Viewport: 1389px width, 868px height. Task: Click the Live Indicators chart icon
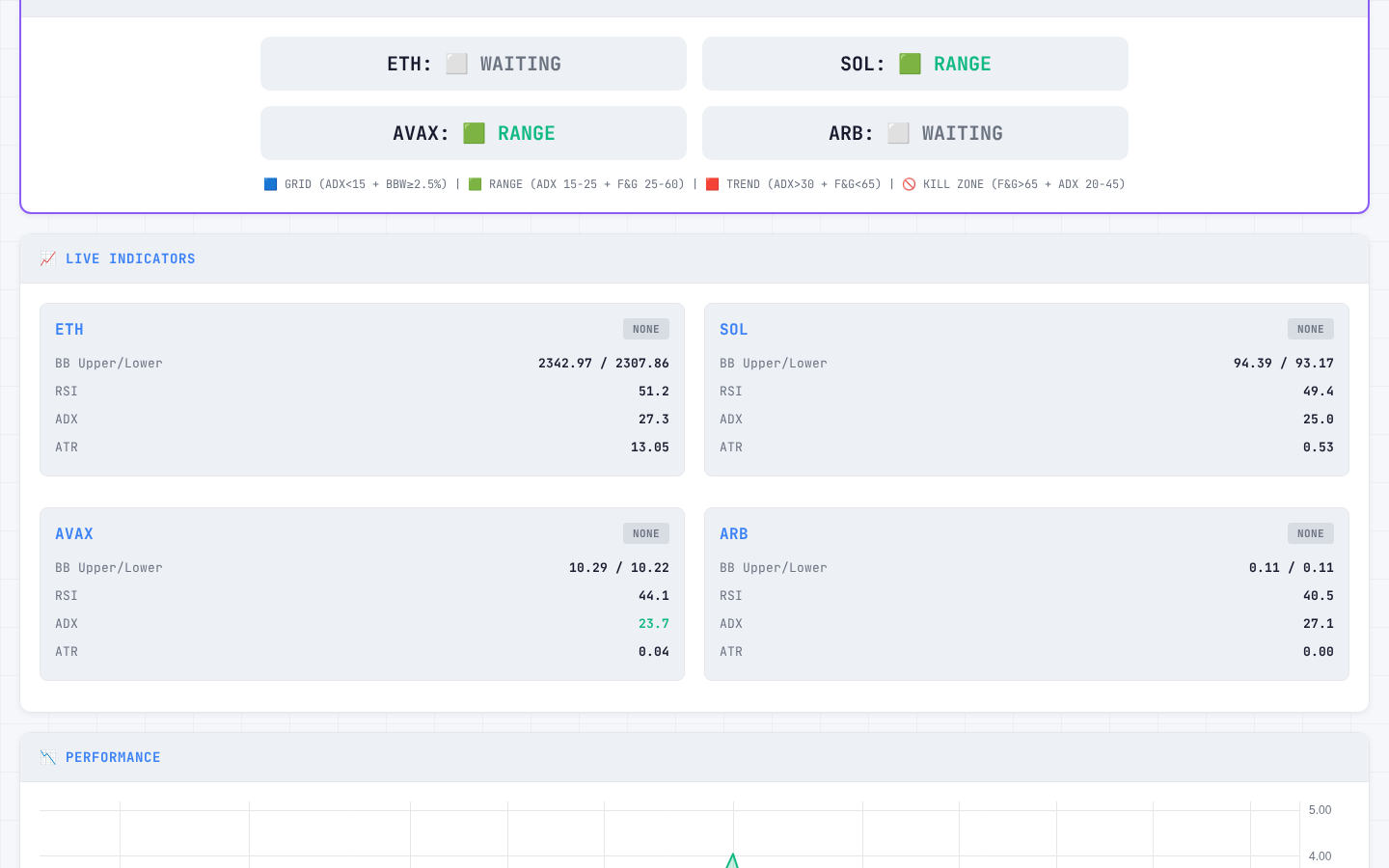coord(48,258)
